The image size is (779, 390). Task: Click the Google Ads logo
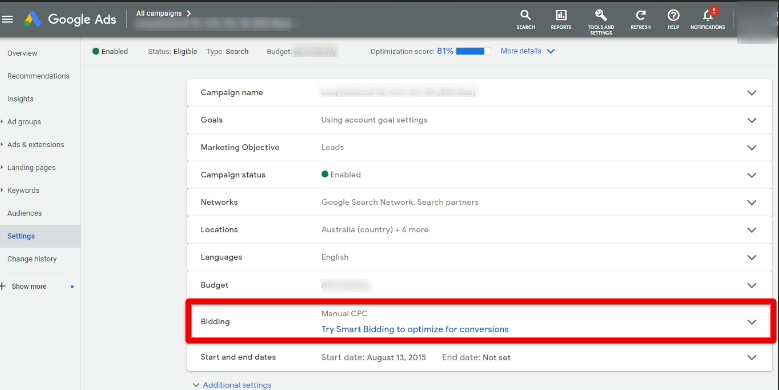pyautogui.click(x=70, y=19)
